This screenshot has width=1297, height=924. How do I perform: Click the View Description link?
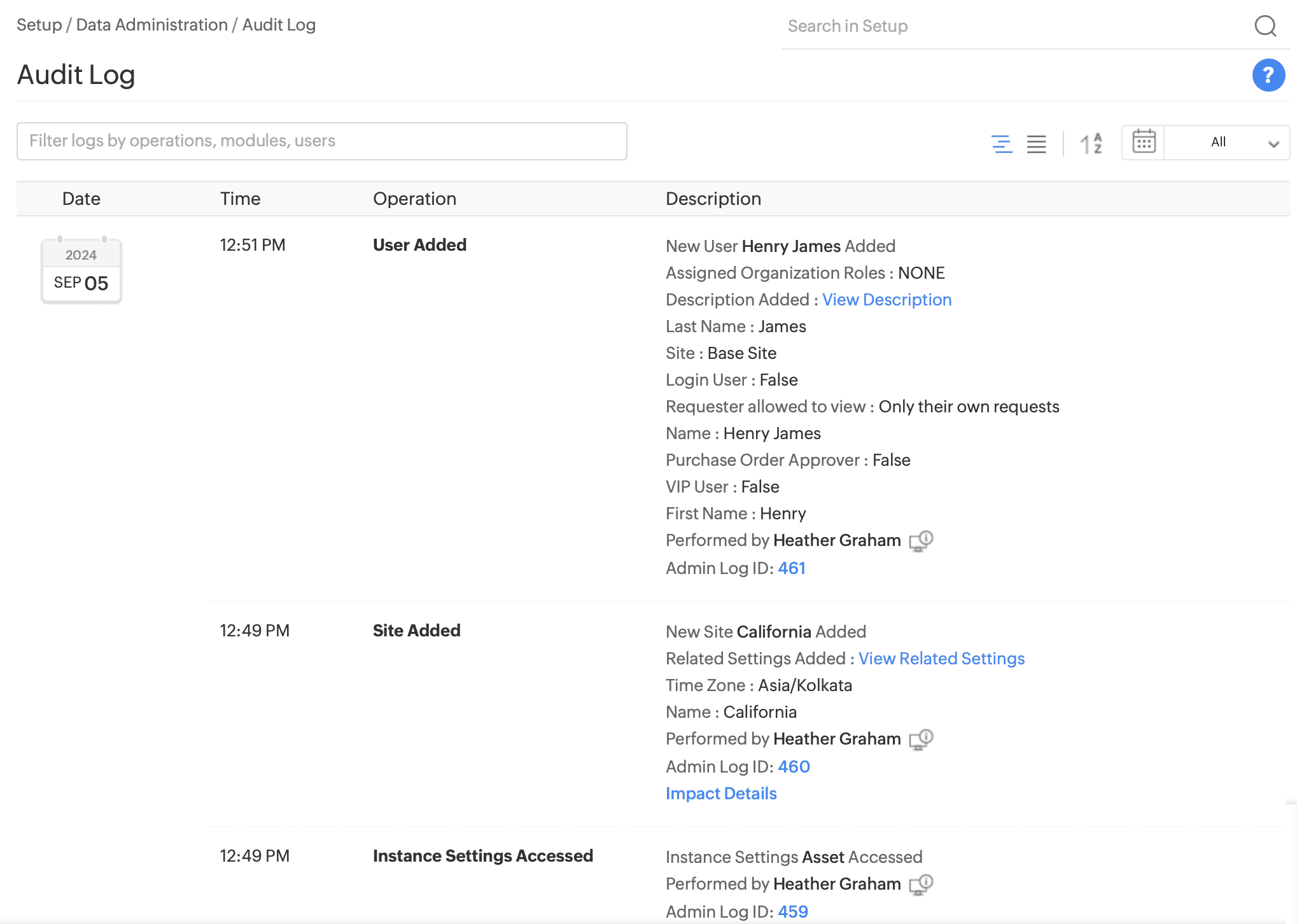coord(887,300)
